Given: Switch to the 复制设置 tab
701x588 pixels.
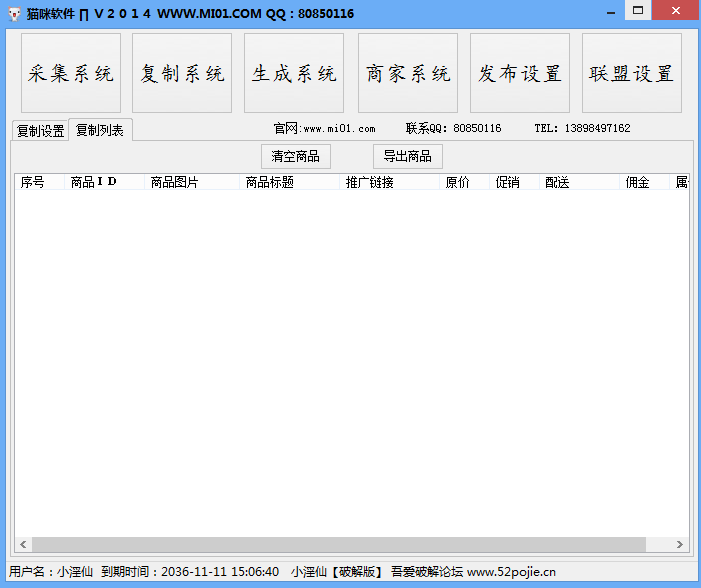Looking at the screenshot, I should 40,131.
